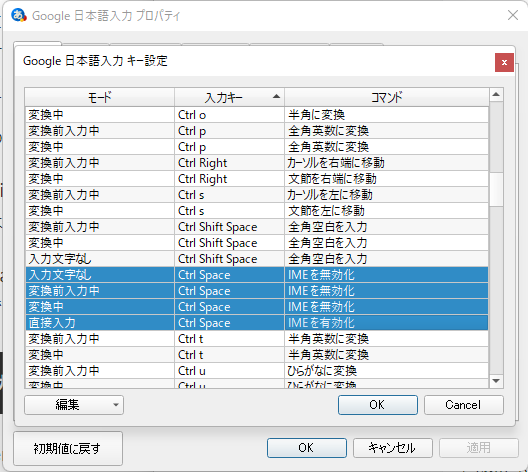
Task: Select the 直接入力 mode cell
Action: pos(100,323)
